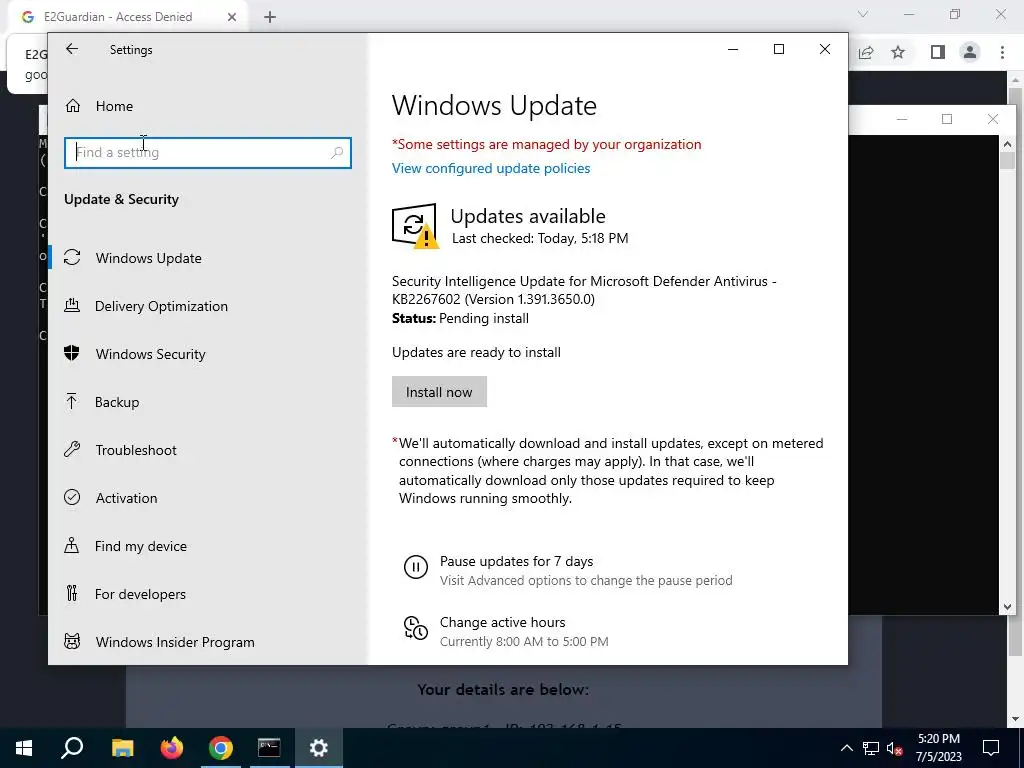Screen dimensions: 1024x768
Task: Click the active hours clock icon
Action: click(x=415, y=628)
